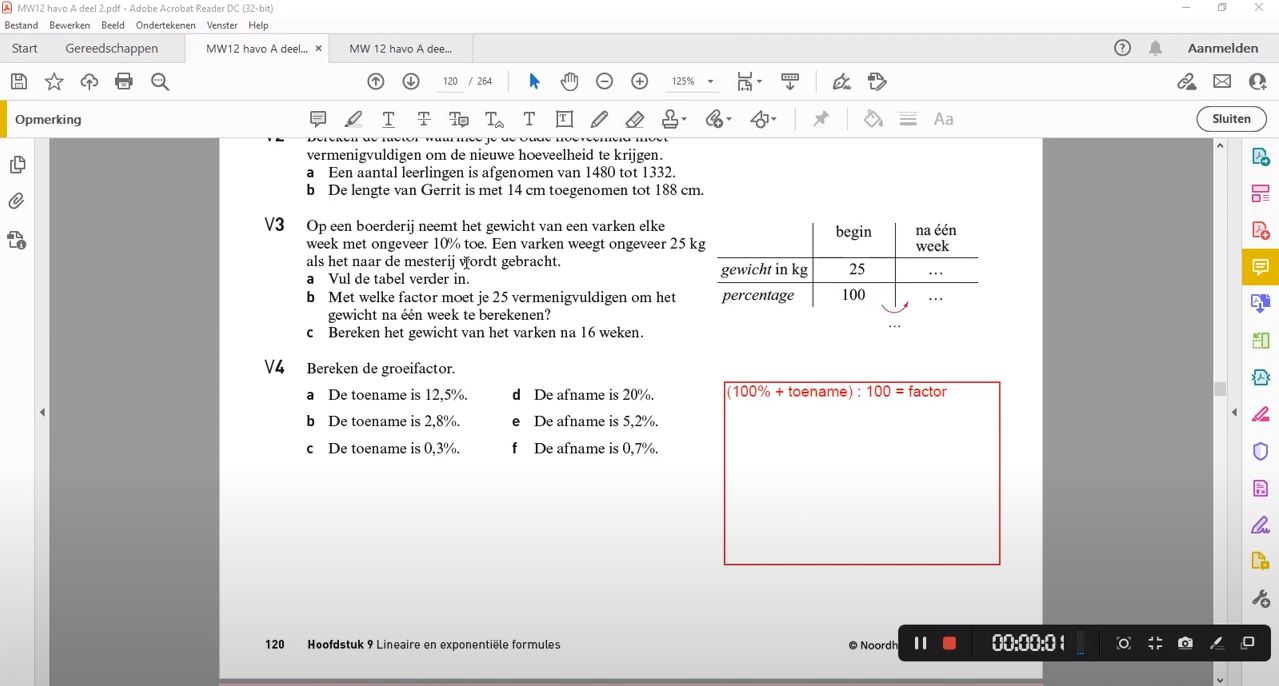Screen dimensions: 1279x686
Task: Select the Add text comment tool
Action: [529, 119]
